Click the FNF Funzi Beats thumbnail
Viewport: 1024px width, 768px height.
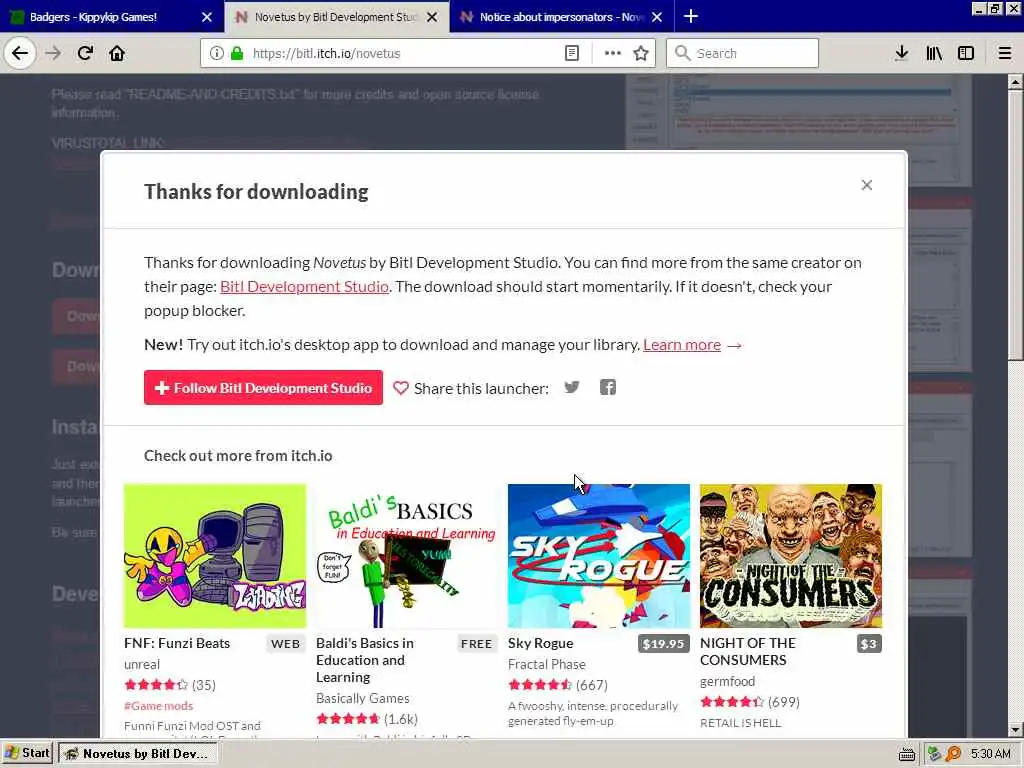[x=215, y=556]
